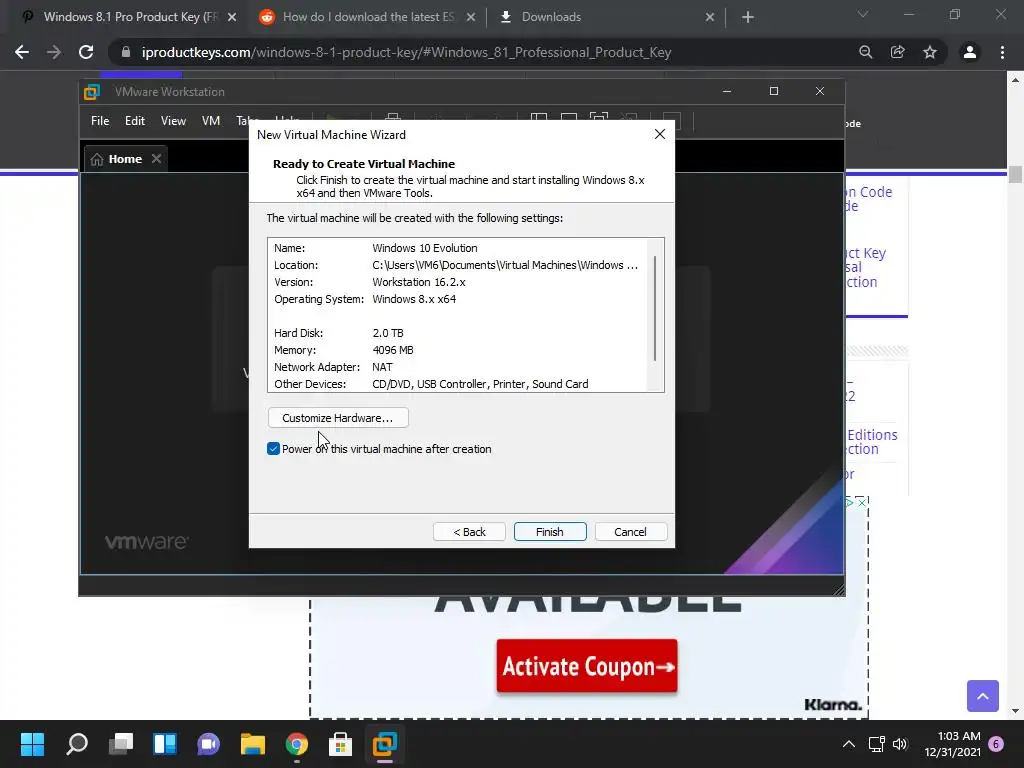Open File Explorer from taskbar
This screenshot has height=768, width=1024.
[x=253, y=744]
